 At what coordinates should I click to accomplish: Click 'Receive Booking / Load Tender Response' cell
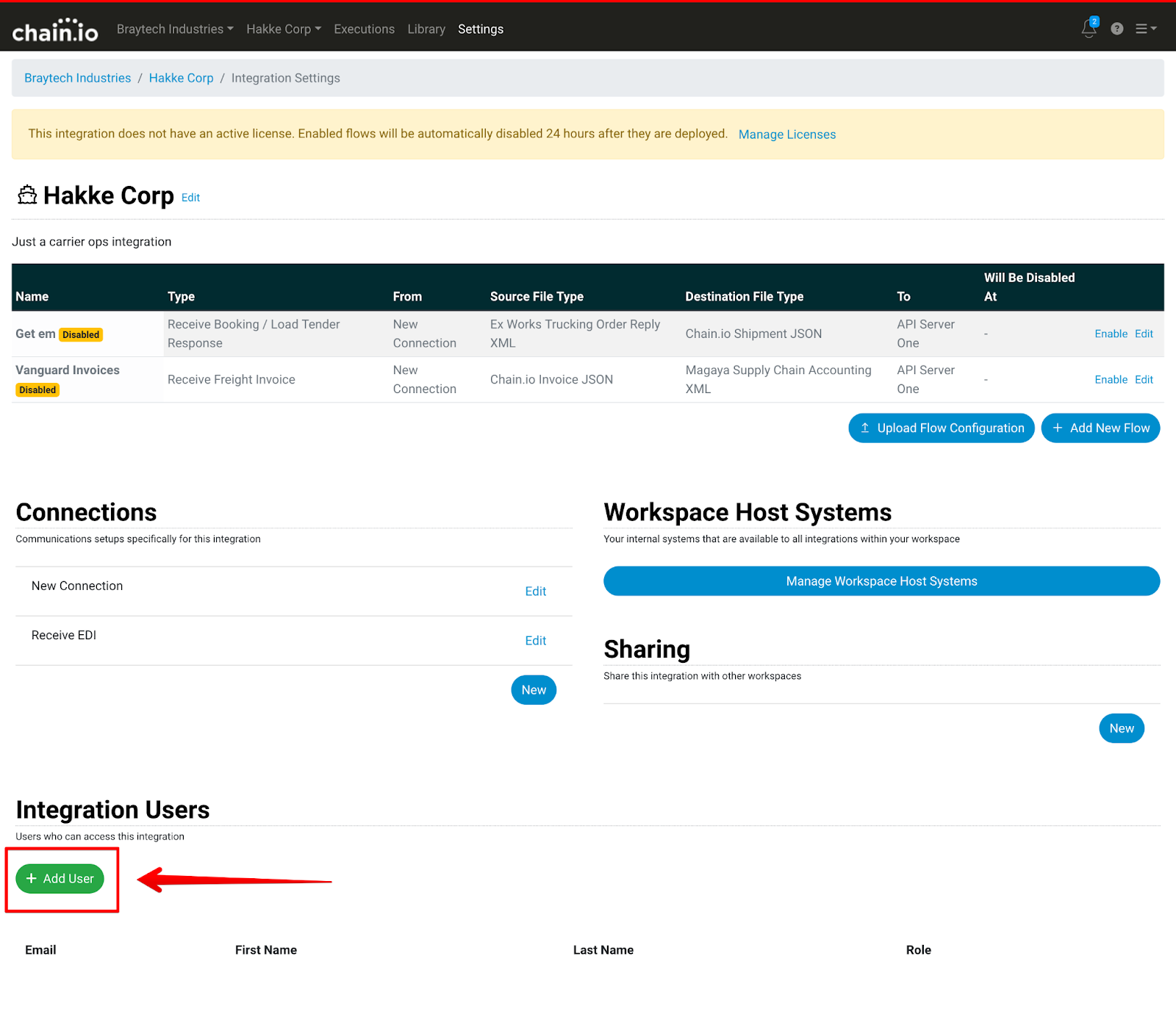click(254, 334)
